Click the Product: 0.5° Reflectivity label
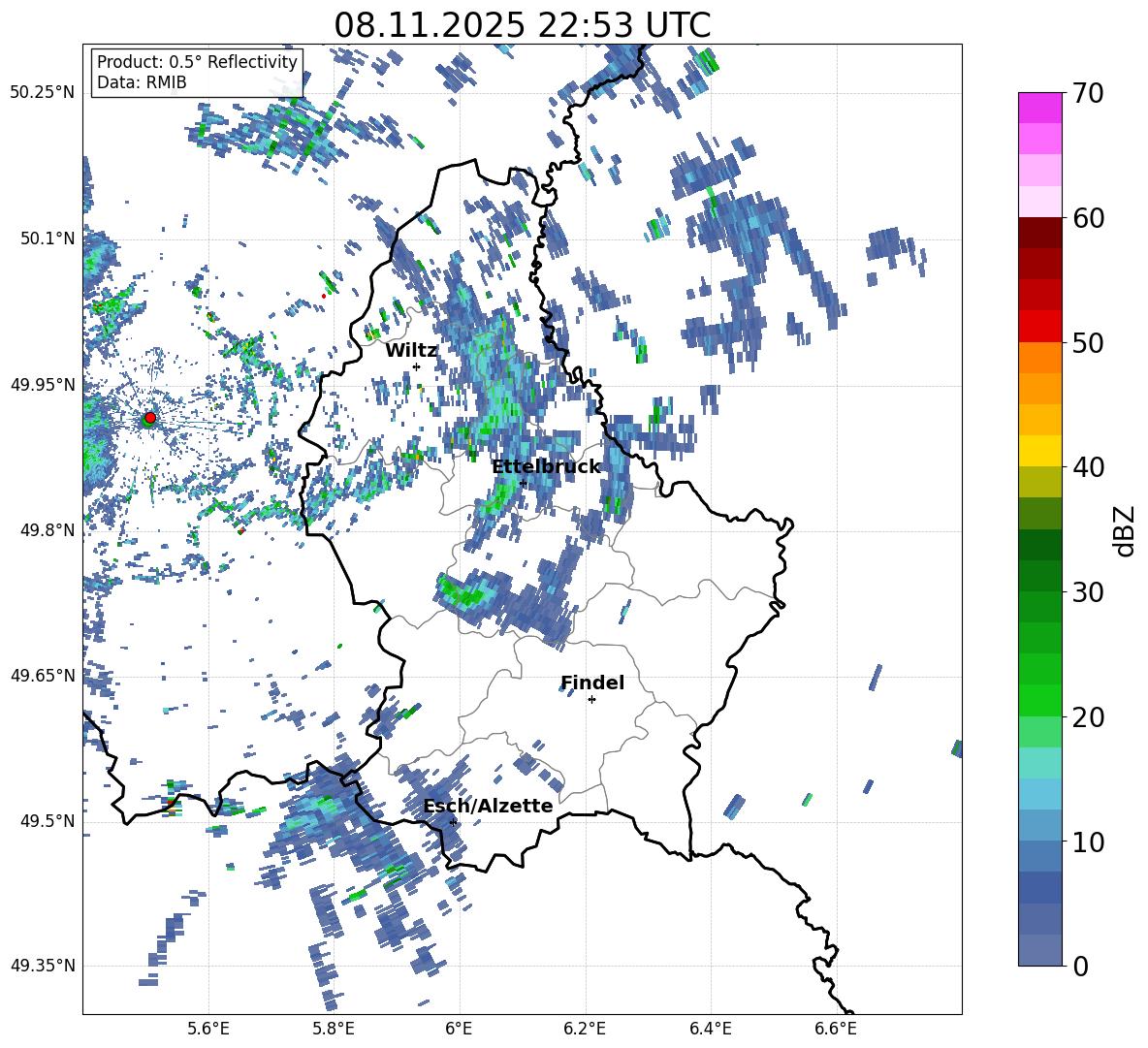 (197, 61)
